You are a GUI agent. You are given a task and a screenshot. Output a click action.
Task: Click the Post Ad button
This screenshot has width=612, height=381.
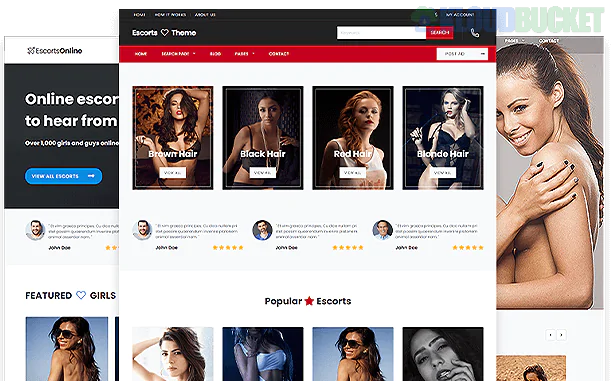462,54
